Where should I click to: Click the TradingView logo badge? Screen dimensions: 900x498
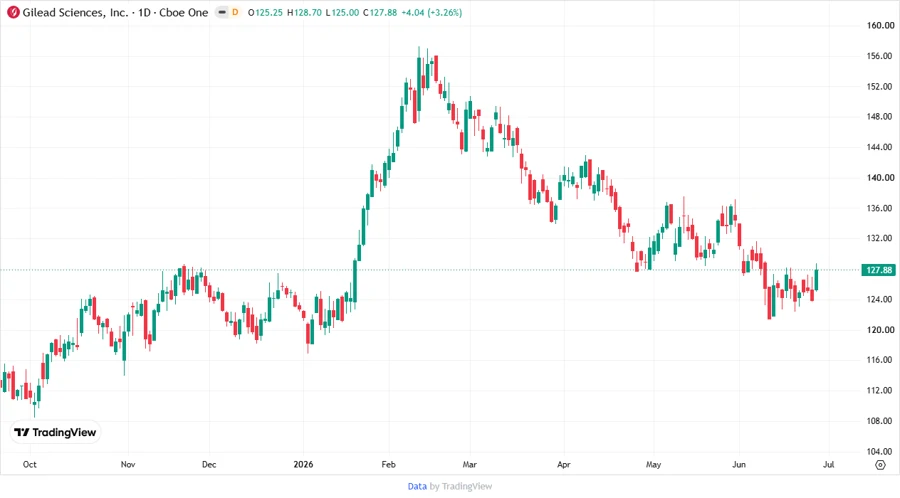55,433
